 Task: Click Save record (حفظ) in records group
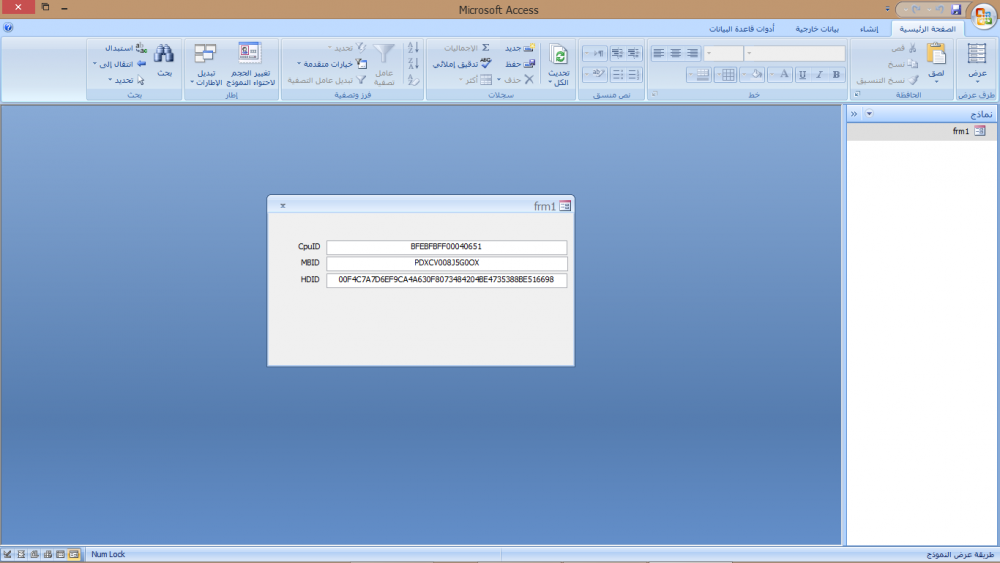(520, 64)
